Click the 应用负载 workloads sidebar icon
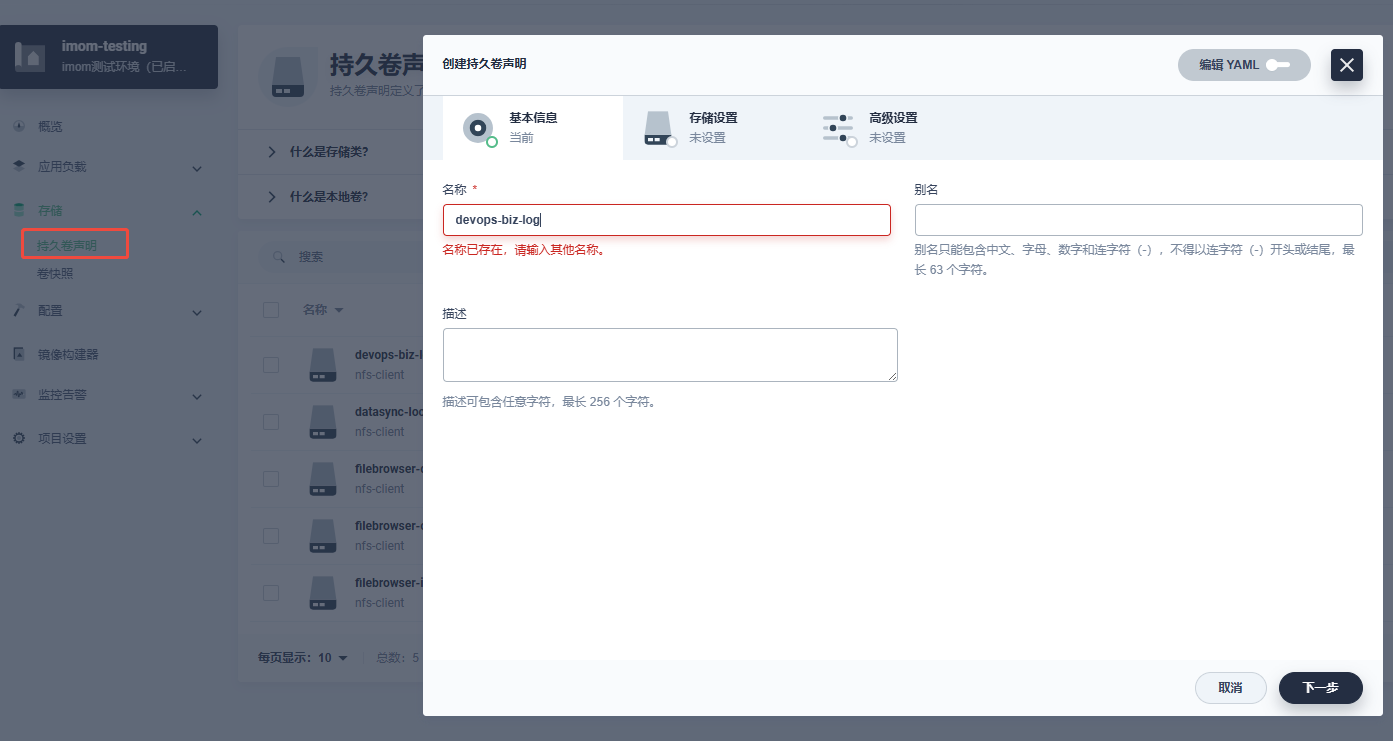The height and width of the screenshot is (741, 1393). (19, 167)
